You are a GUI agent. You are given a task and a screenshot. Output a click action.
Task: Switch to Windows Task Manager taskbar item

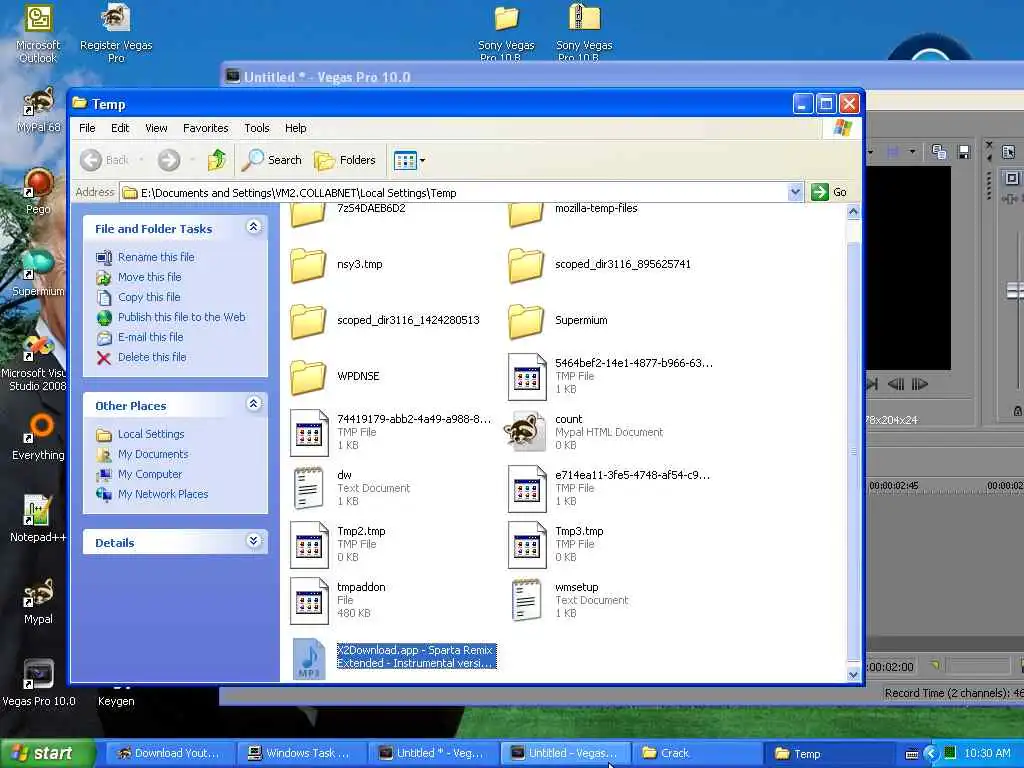pos(300,753)
